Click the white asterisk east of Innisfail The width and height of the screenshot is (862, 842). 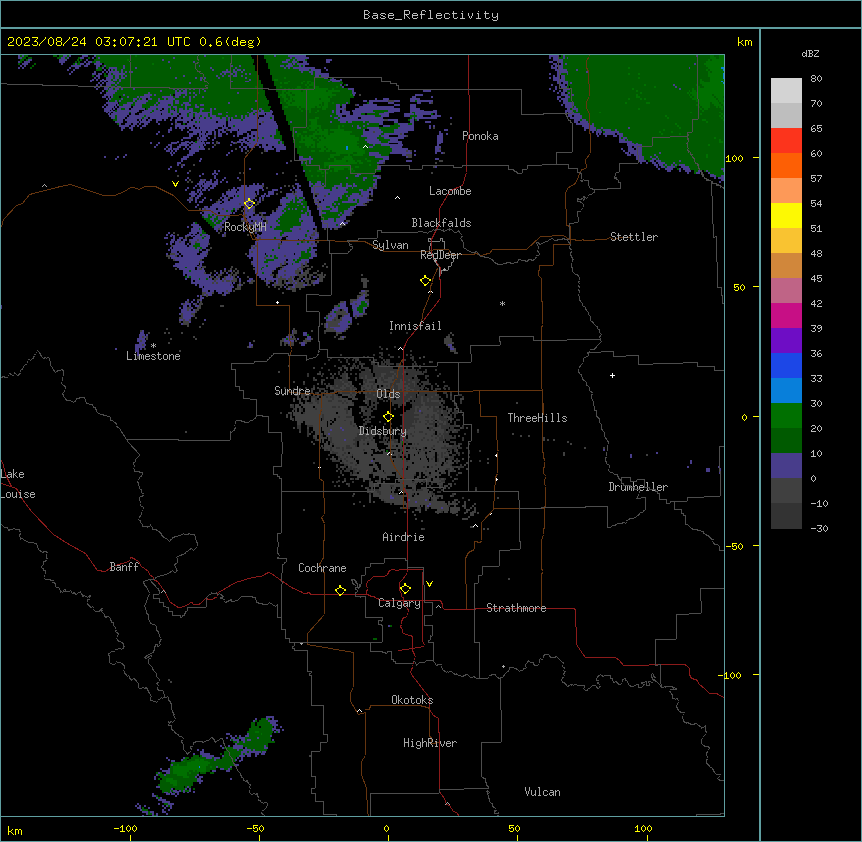pyautogui.click(x=502, y=303)
